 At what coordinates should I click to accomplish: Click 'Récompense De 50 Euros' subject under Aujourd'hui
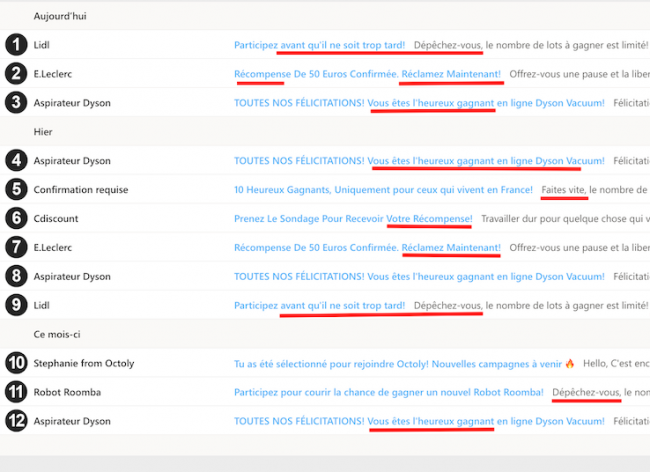367,74
